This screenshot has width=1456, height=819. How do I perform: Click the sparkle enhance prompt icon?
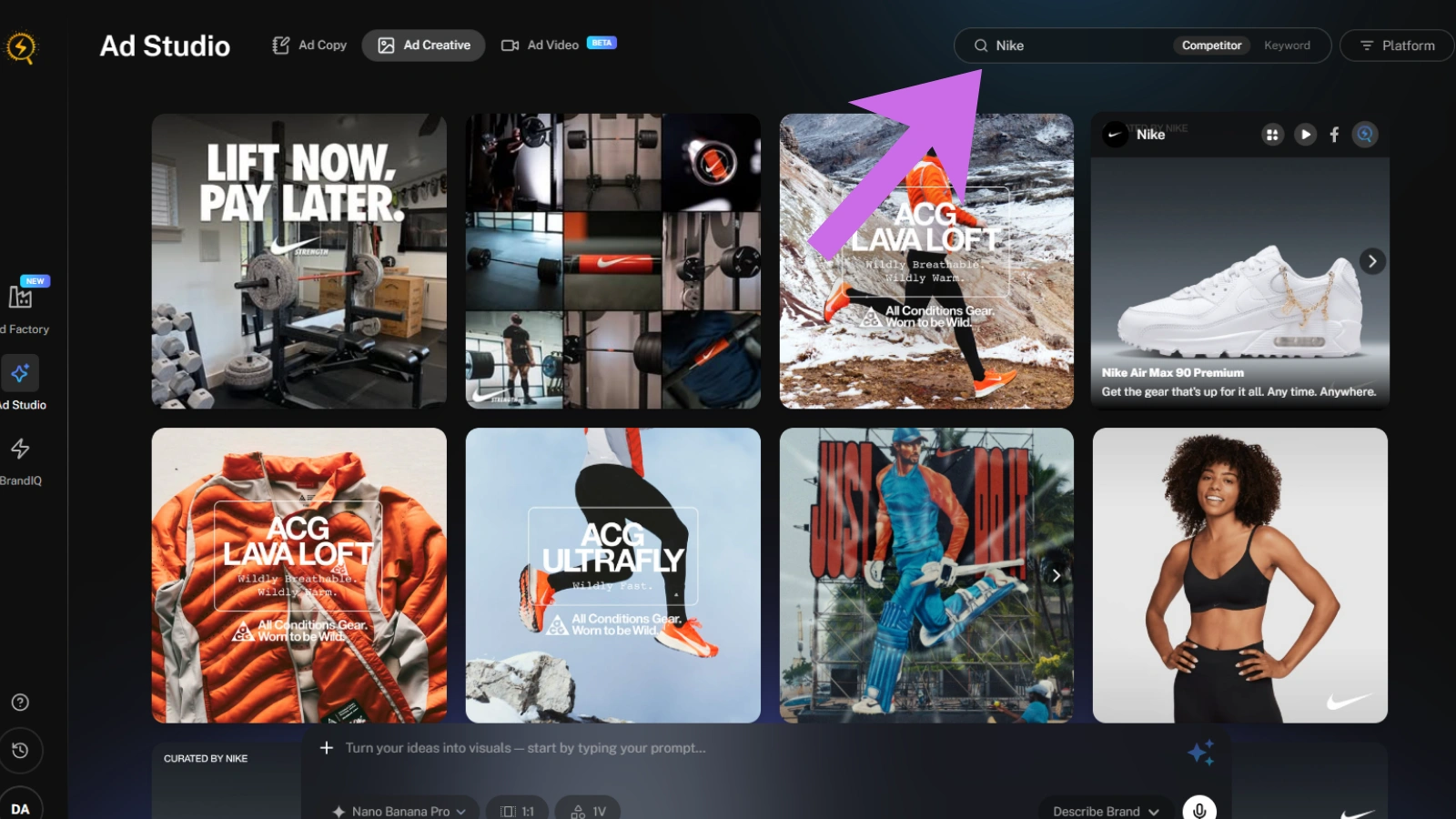pyautogui.click(x=1200, y=753)
